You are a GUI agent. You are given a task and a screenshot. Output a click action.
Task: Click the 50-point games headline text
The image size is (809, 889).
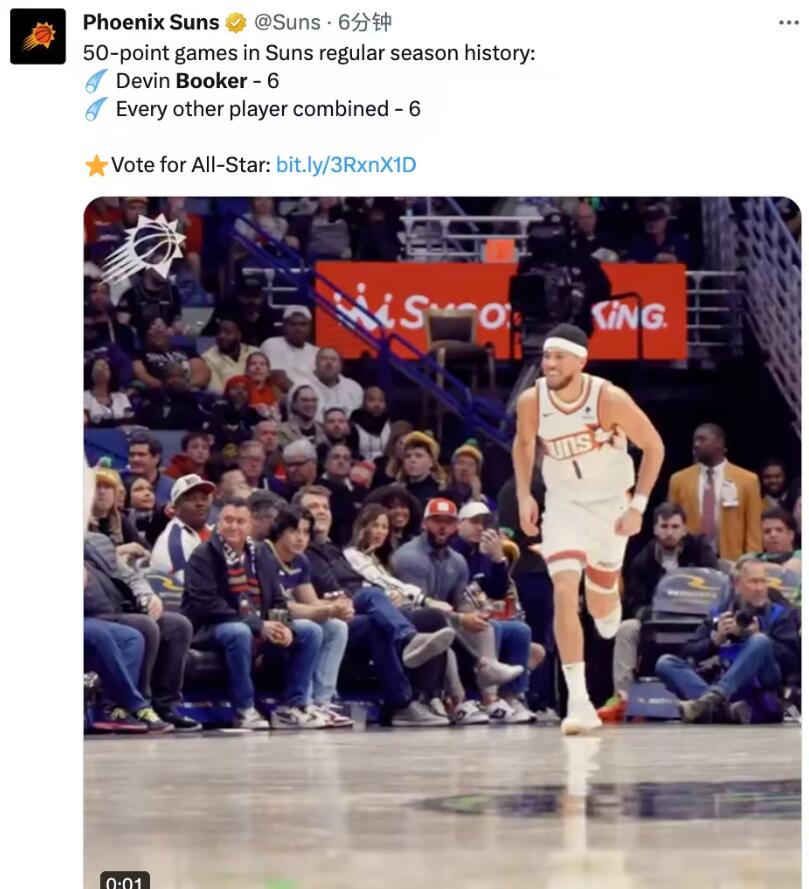click(309, 53)
